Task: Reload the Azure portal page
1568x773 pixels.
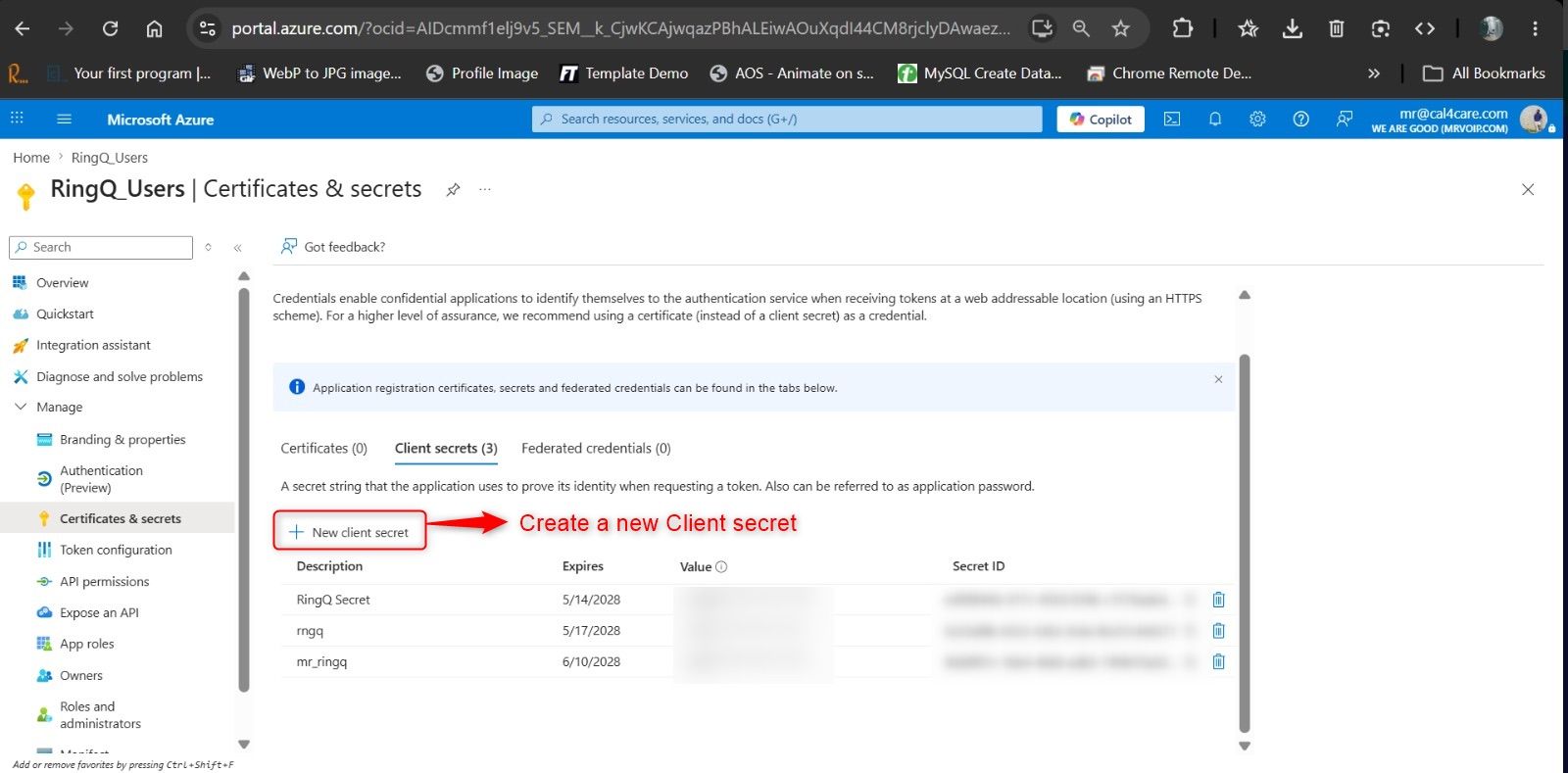Action: click(110, 28)
